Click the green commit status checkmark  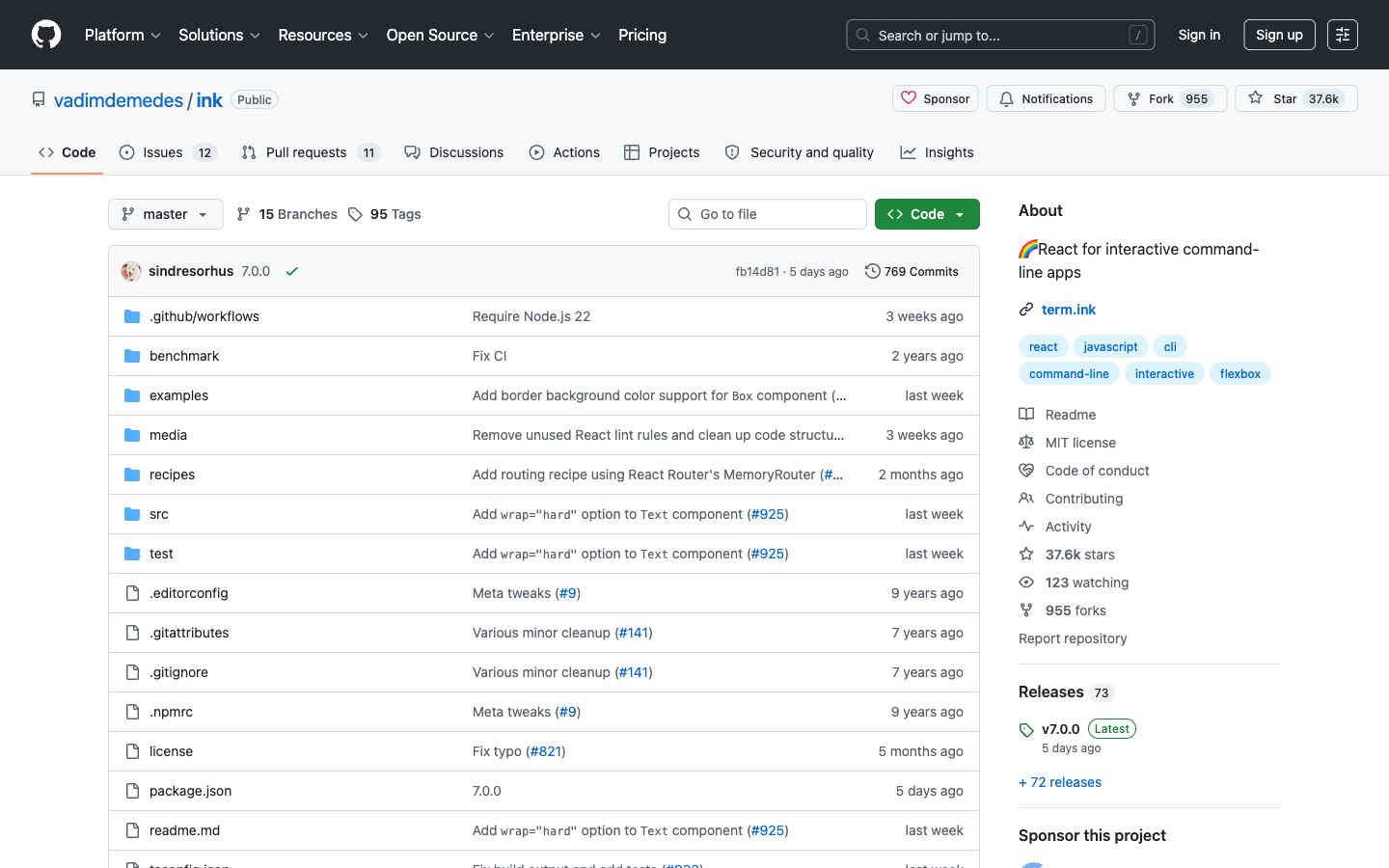point(291,271)
